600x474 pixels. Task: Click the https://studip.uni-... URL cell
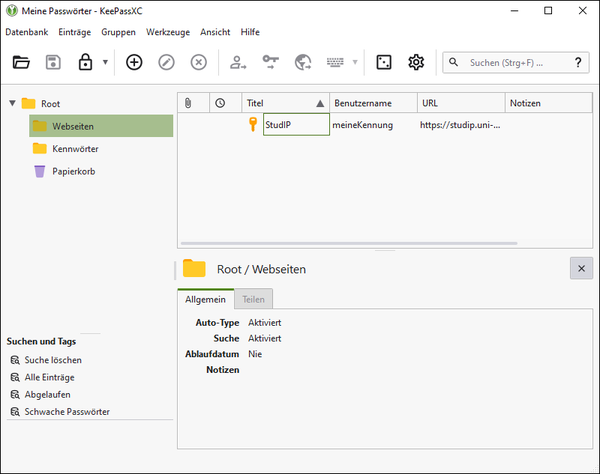click(x=460, y=125)
